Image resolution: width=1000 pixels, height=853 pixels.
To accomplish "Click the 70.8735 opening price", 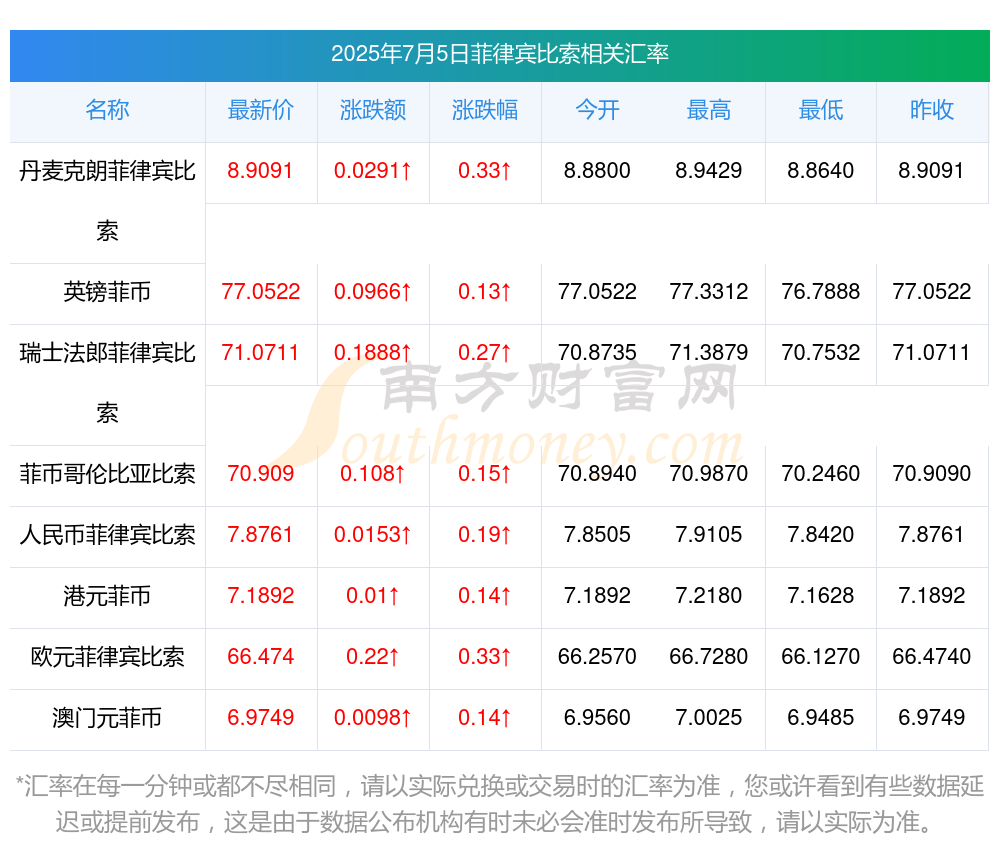I will tap(597, 353).
